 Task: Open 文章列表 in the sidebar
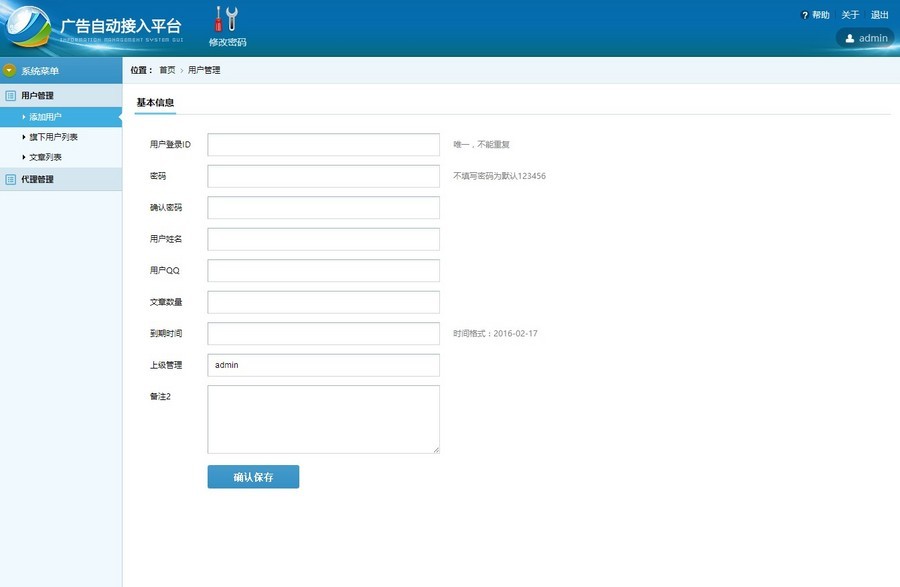[x=45, y=157]
